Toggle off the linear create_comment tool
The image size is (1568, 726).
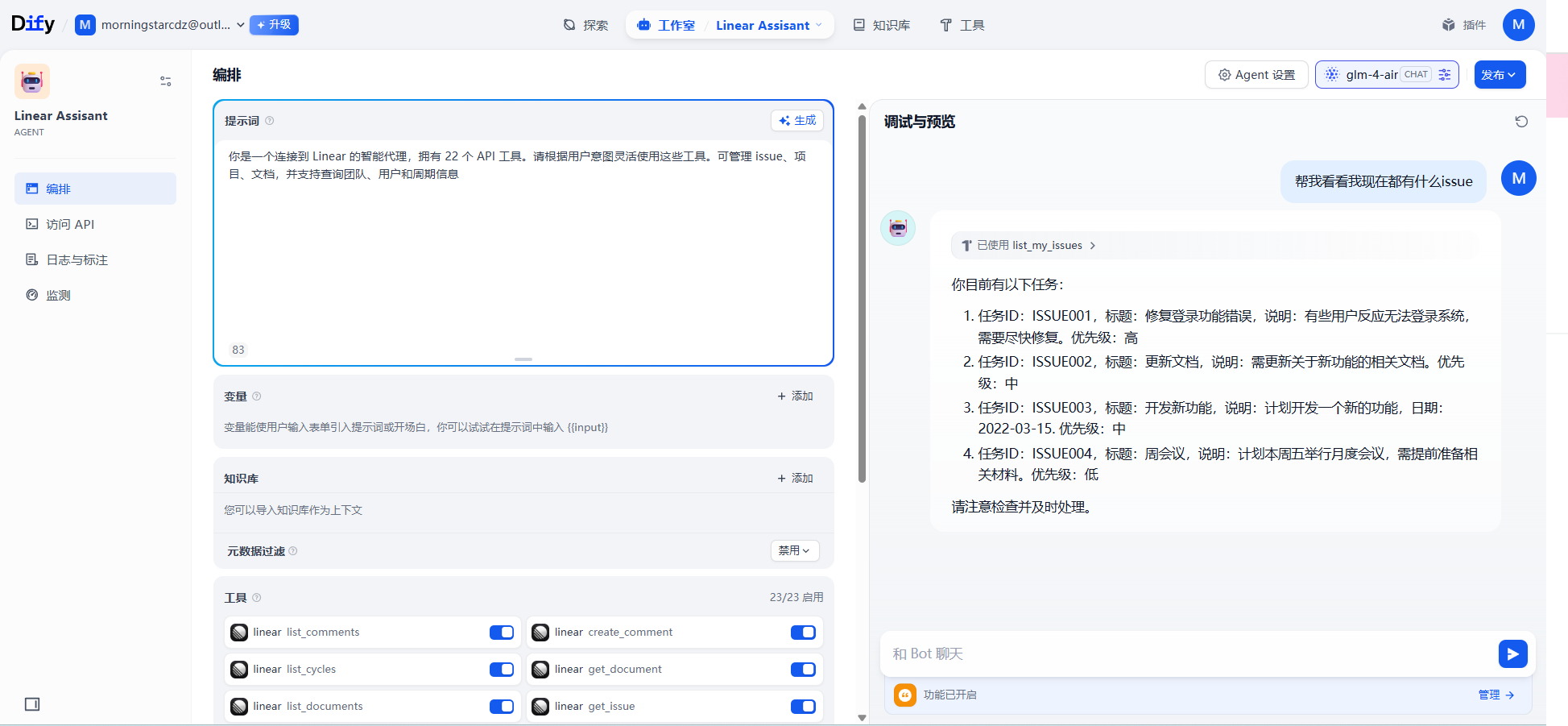click(x=802, y=633)
